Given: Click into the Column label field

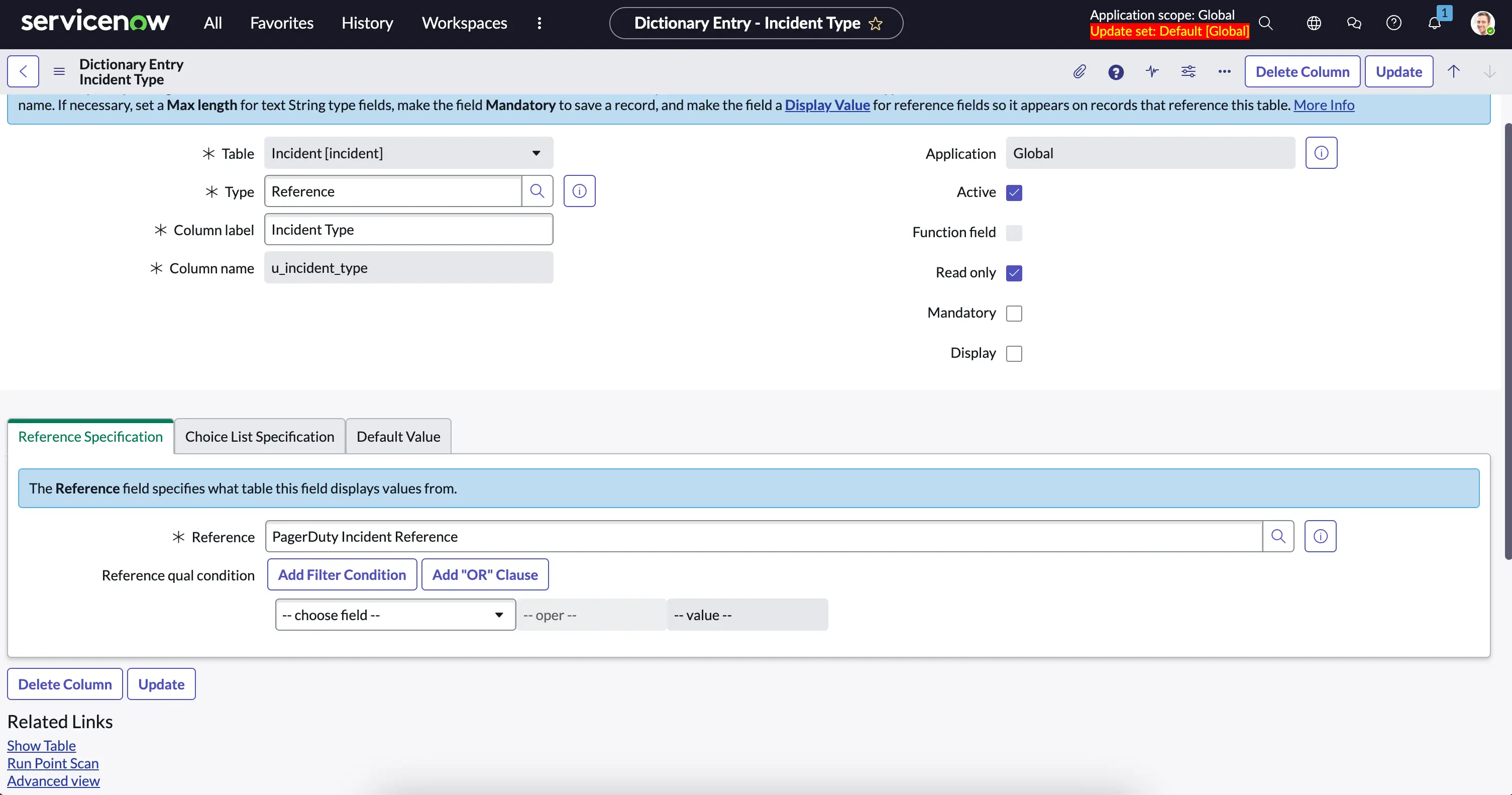Looking at the screenshot, I should point(408,230).
